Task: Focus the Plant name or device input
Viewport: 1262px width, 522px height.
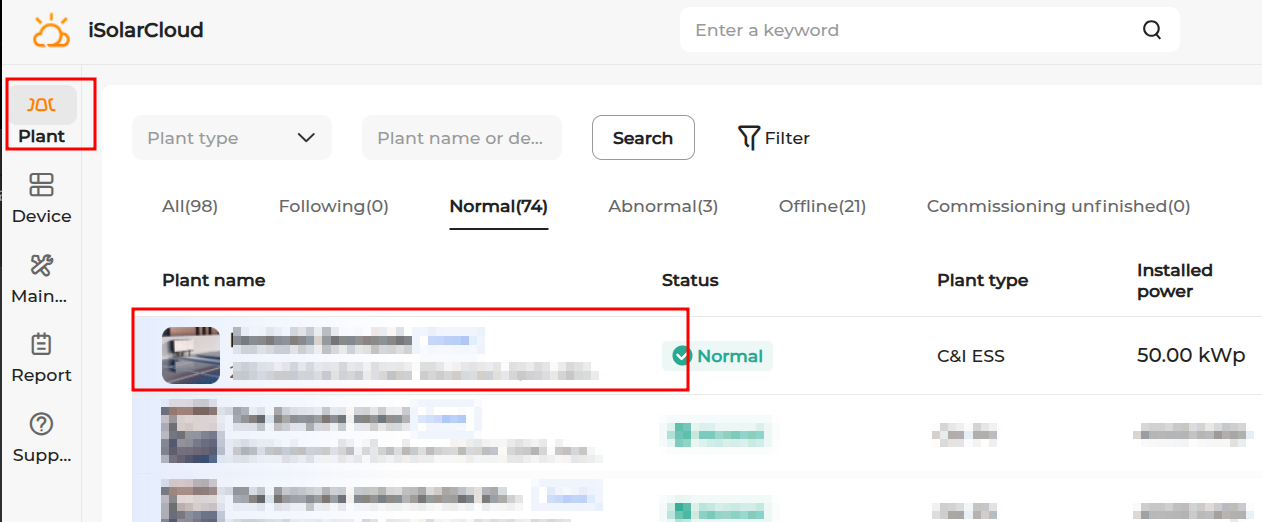Action: pyautogui.click(x=462, y=138)
